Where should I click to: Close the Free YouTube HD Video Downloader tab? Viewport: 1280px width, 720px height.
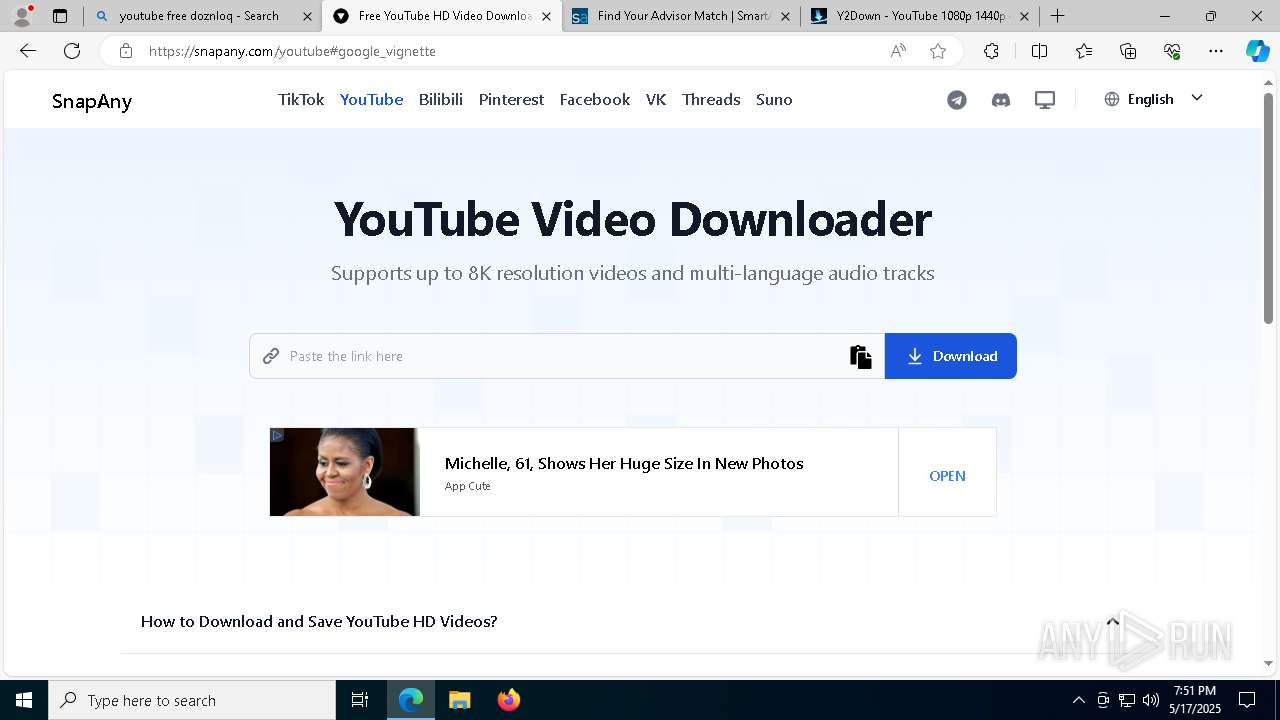pos(546,17)
